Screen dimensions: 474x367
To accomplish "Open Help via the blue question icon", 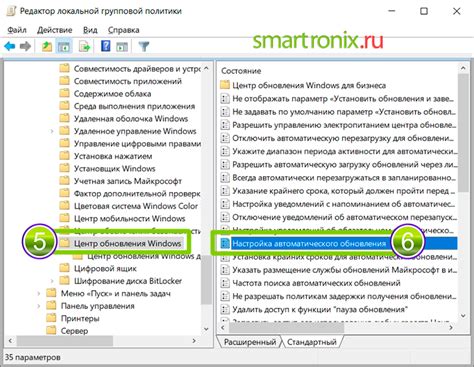I will (x=106, y=46).
